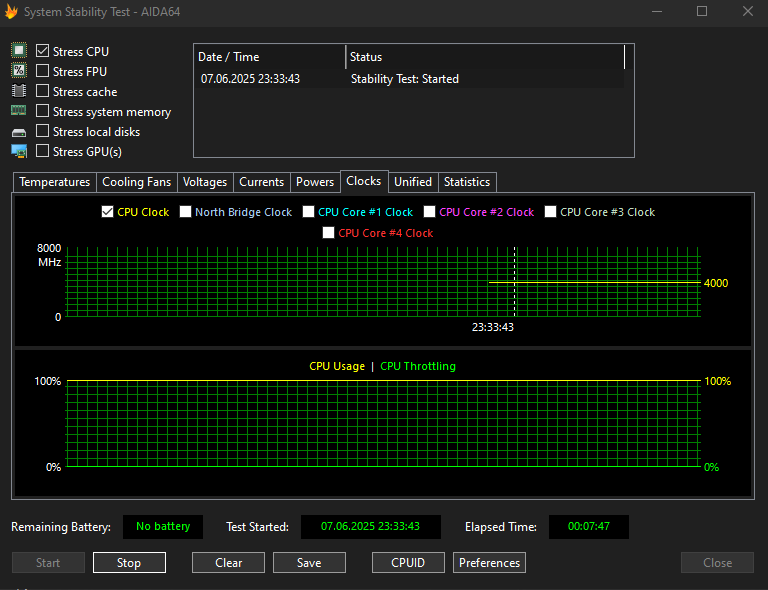768x590 pixels.
Task: Select the Clocks tab
Action: [x=364, y=181]
